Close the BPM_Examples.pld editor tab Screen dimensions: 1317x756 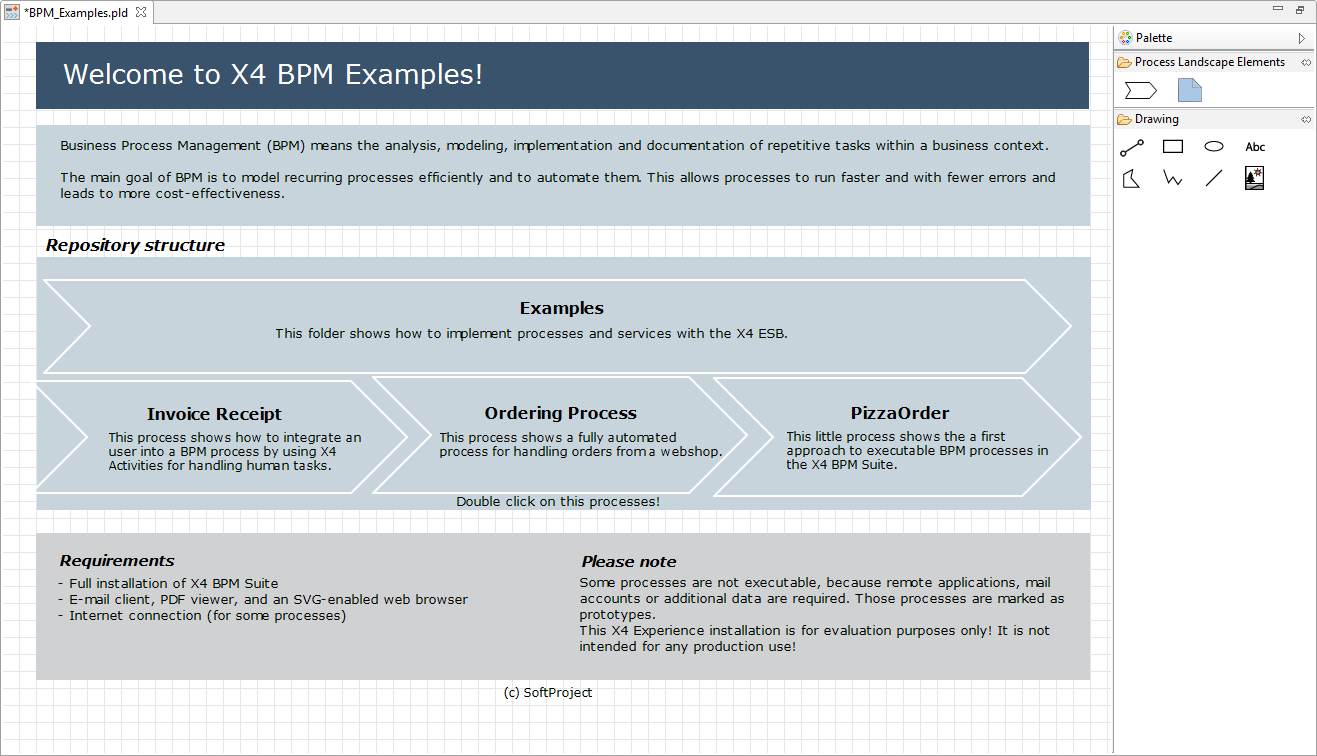pyautogui.click(x=141, y=13)
